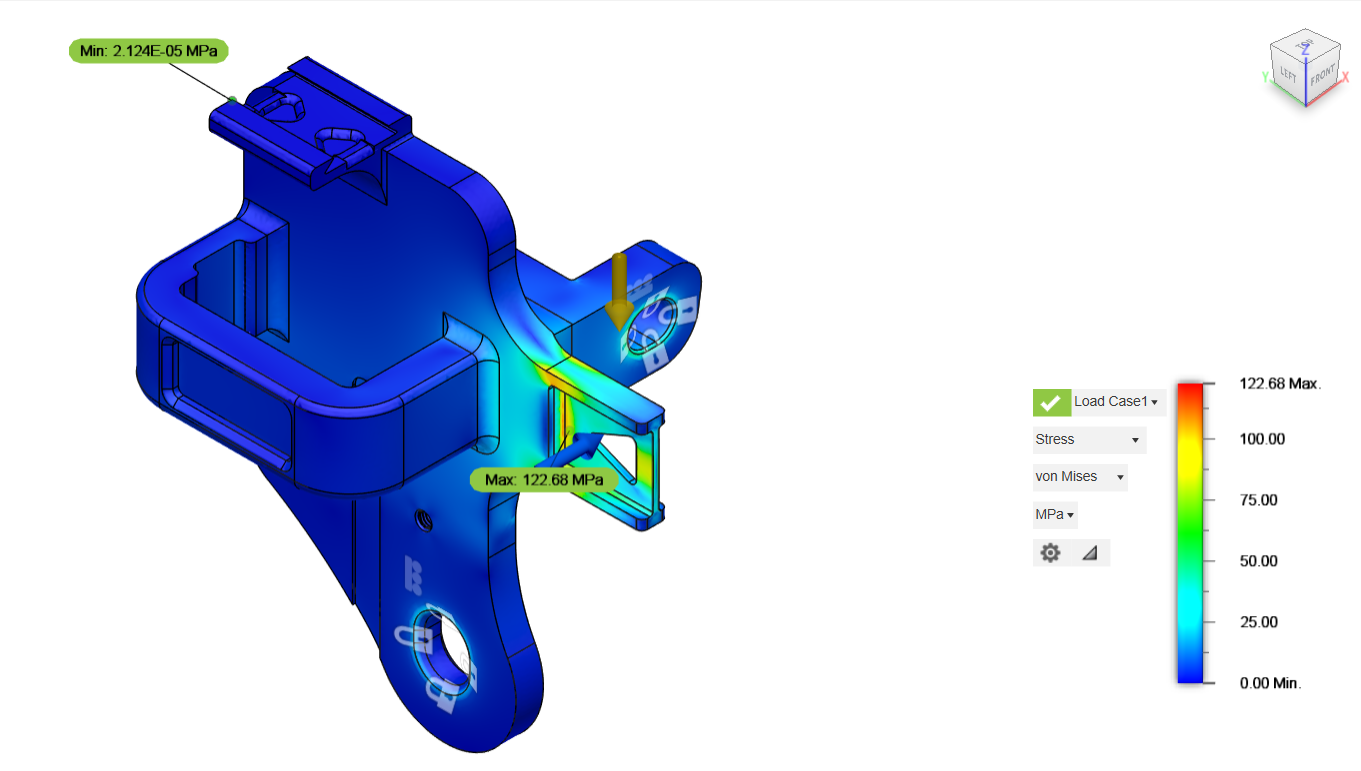Click the Y axis label on the ViewCube
This screenshot has height=771, width=1361.
coord(1265,77)
